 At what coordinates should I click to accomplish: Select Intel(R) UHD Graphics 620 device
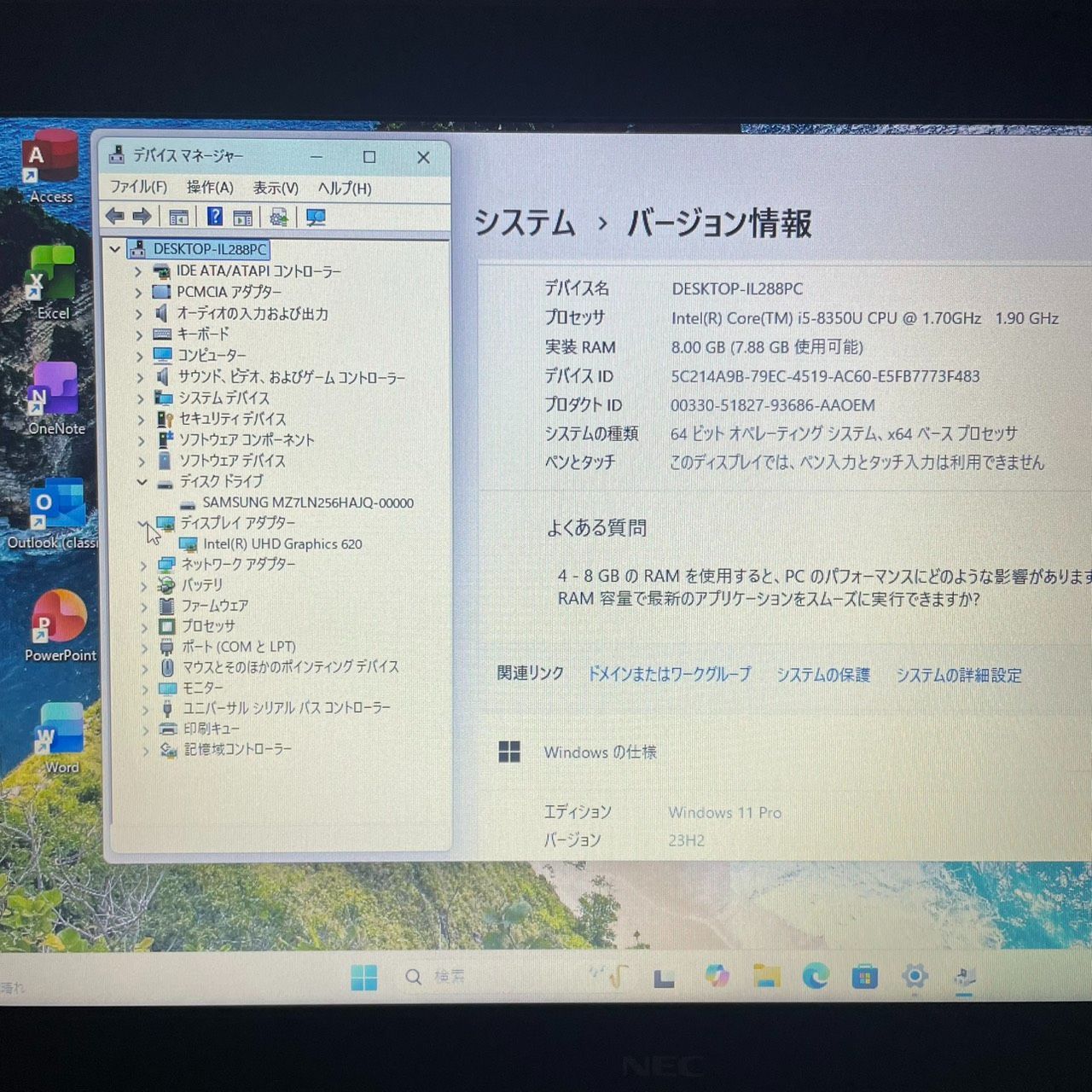pyautogui.click(x=282, y=544)
